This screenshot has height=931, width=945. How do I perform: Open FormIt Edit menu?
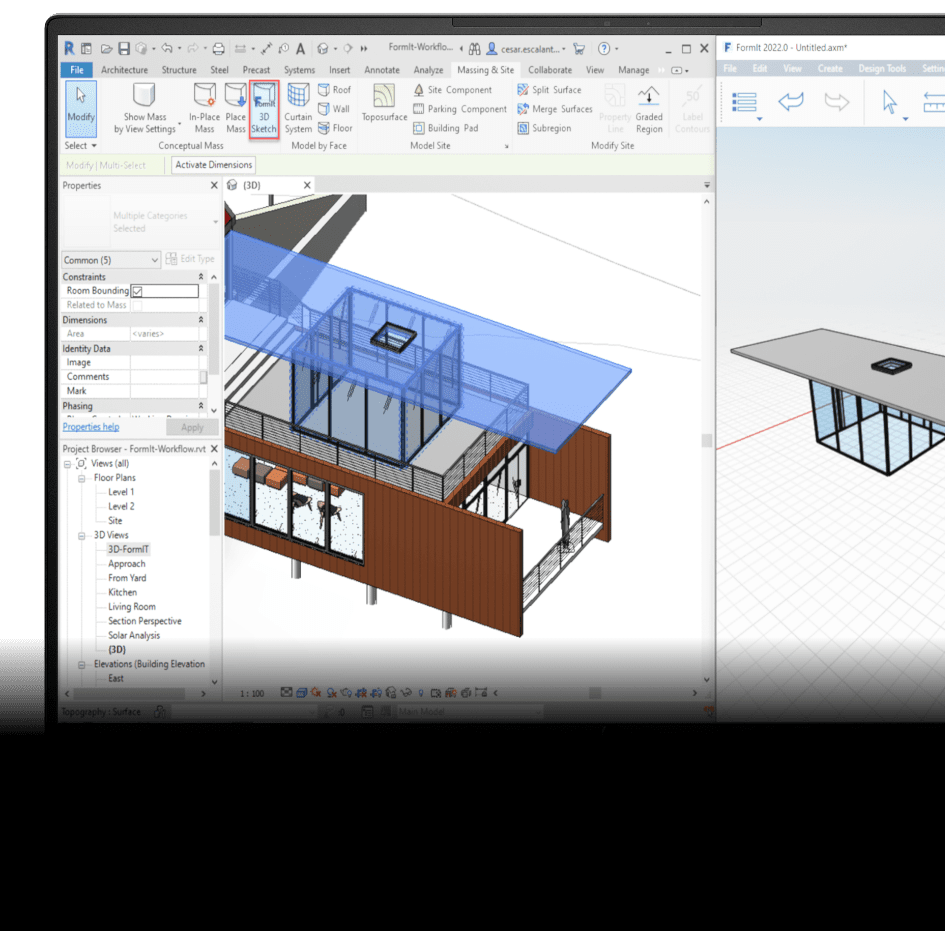[759, 69]
